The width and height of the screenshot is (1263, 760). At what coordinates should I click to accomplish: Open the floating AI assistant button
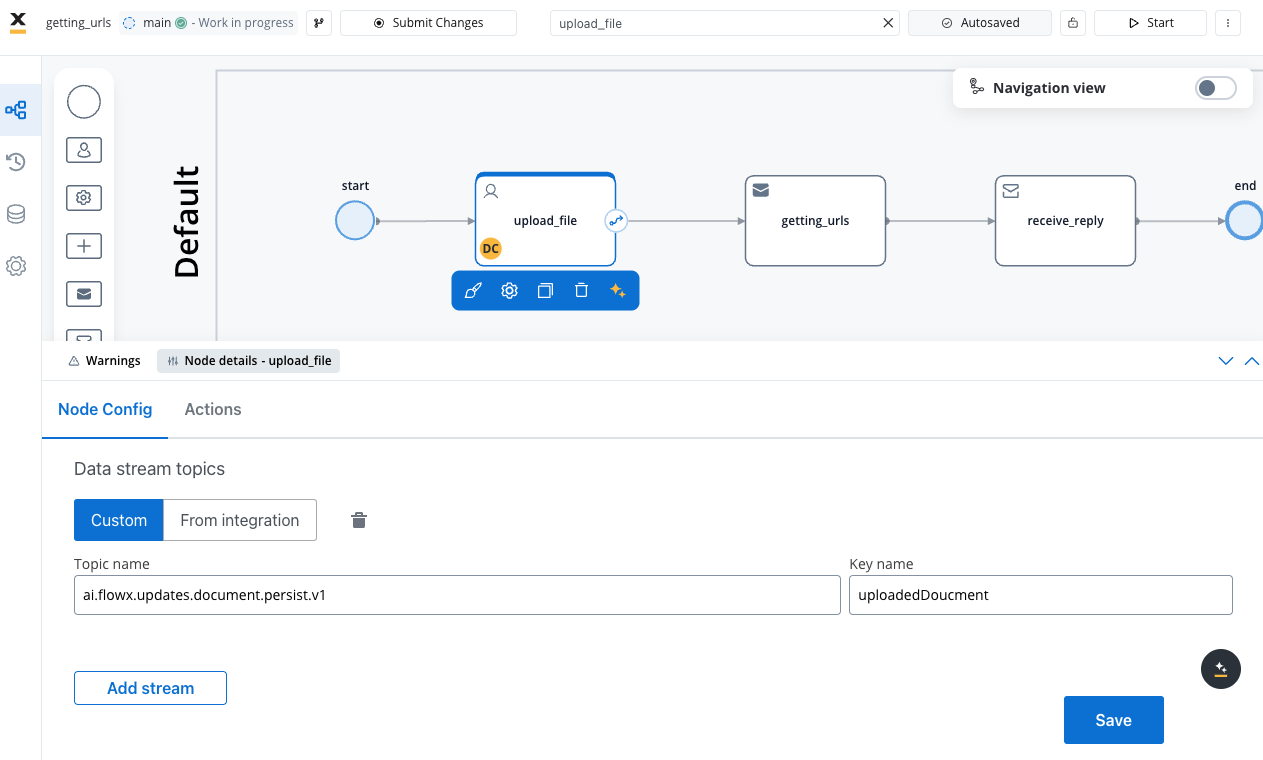coord(1220,669)
